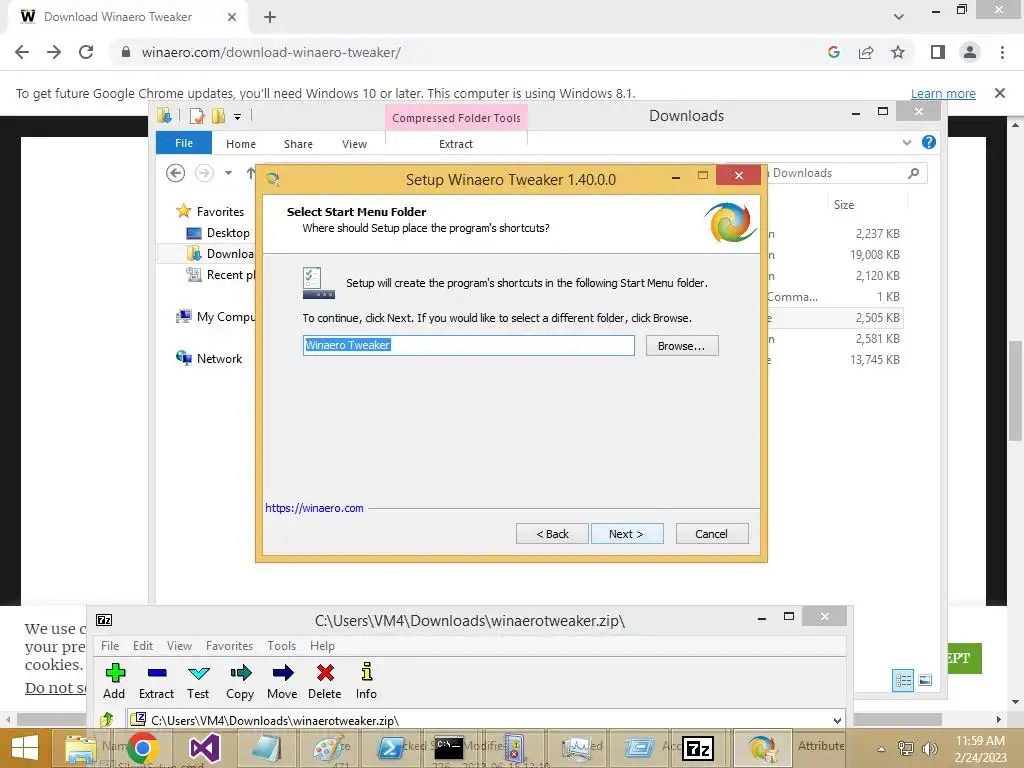Click the Start Menu folder name field
1024x768 pixels.
tap(468, 345)
